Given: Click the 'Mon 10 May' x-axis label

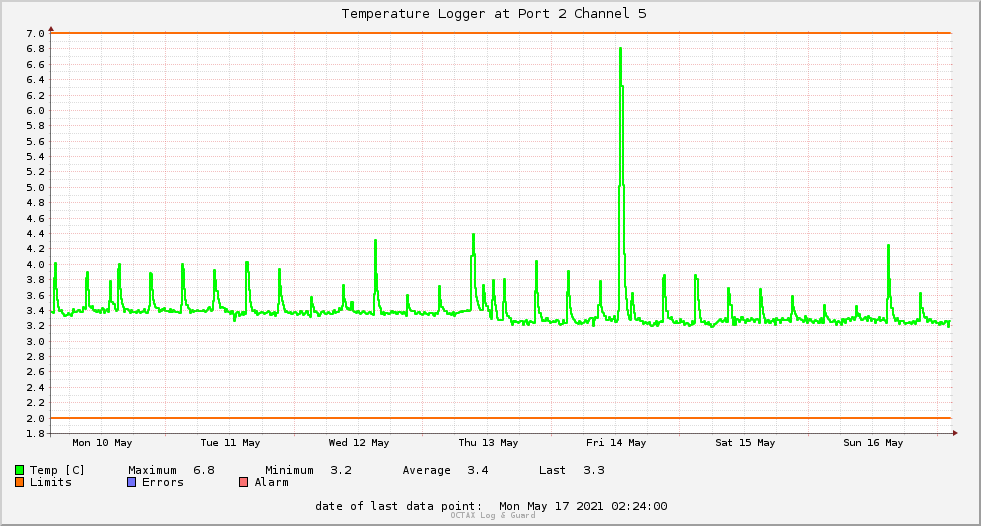Looking at the screenshot, I should (102, 443).
